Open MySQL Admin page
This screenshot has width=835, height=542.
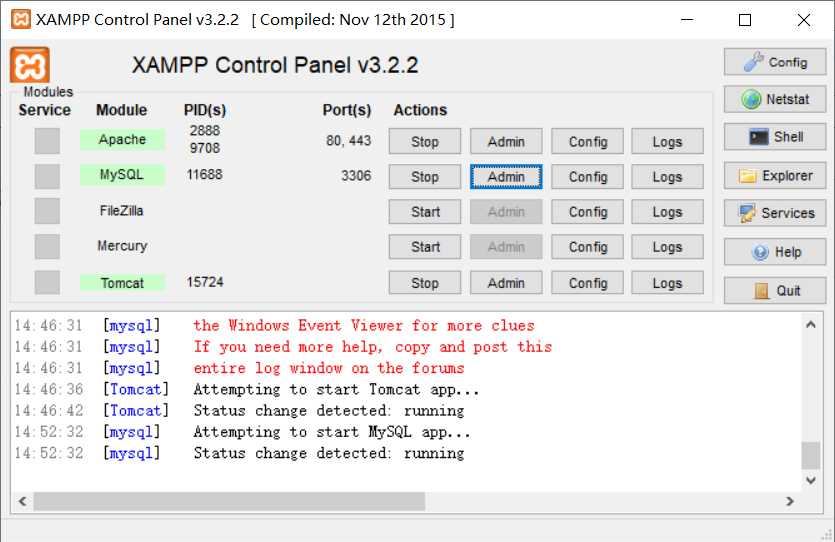[506, 176]
